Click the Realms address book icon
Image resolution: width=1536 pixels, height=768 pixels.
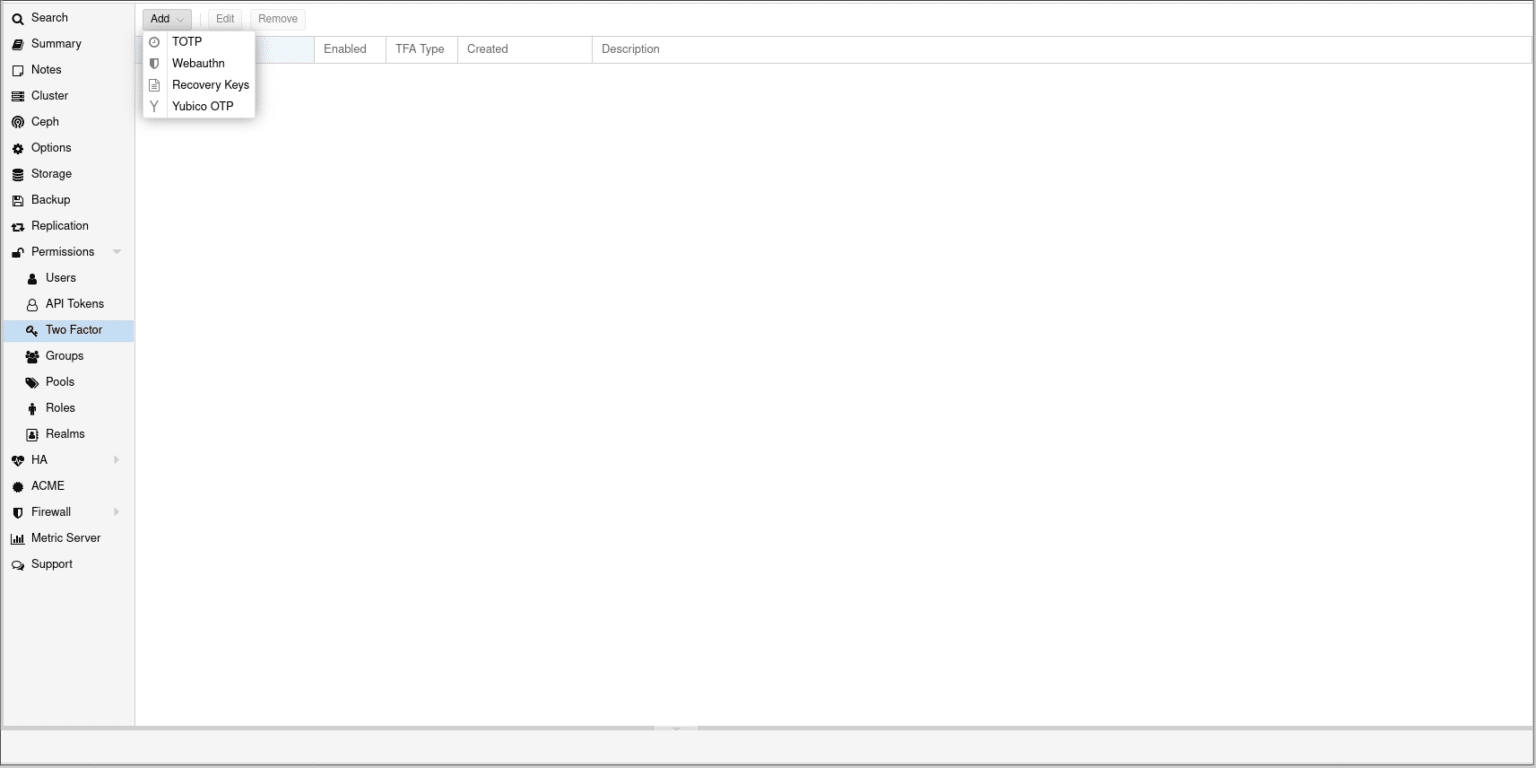32,434
